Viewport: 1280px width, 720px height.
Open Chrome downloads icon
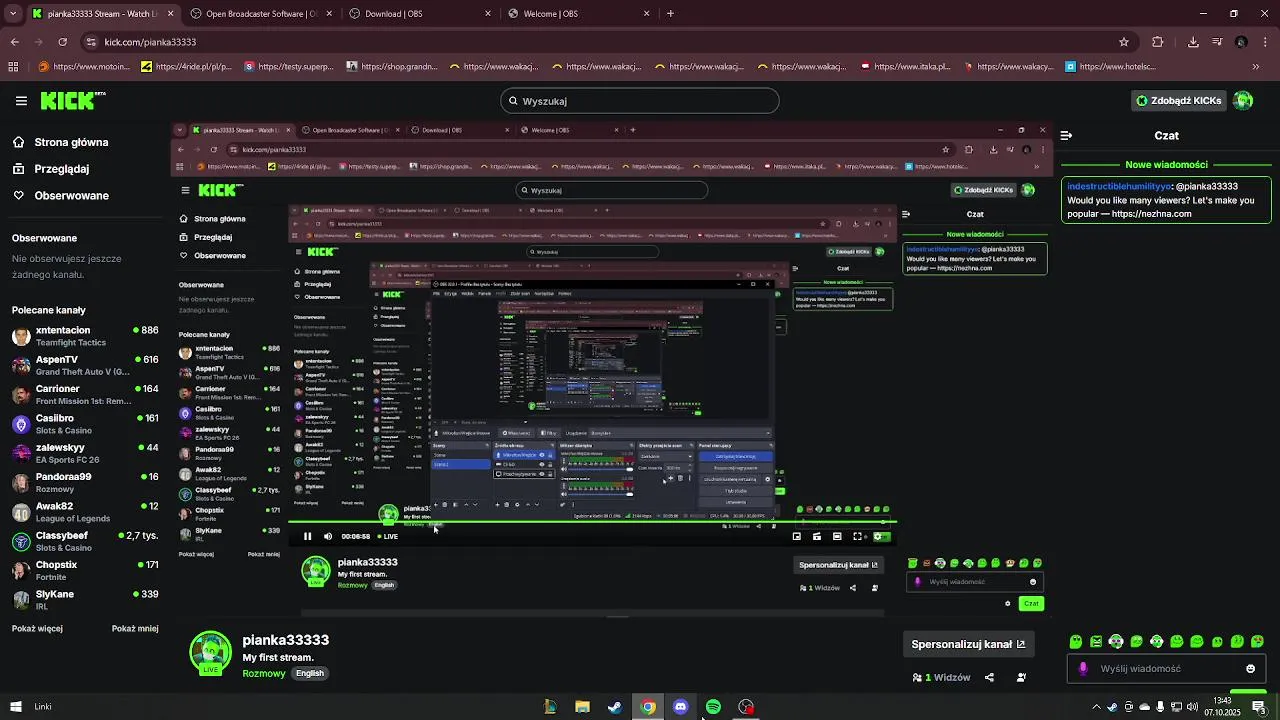point(1193,42)
